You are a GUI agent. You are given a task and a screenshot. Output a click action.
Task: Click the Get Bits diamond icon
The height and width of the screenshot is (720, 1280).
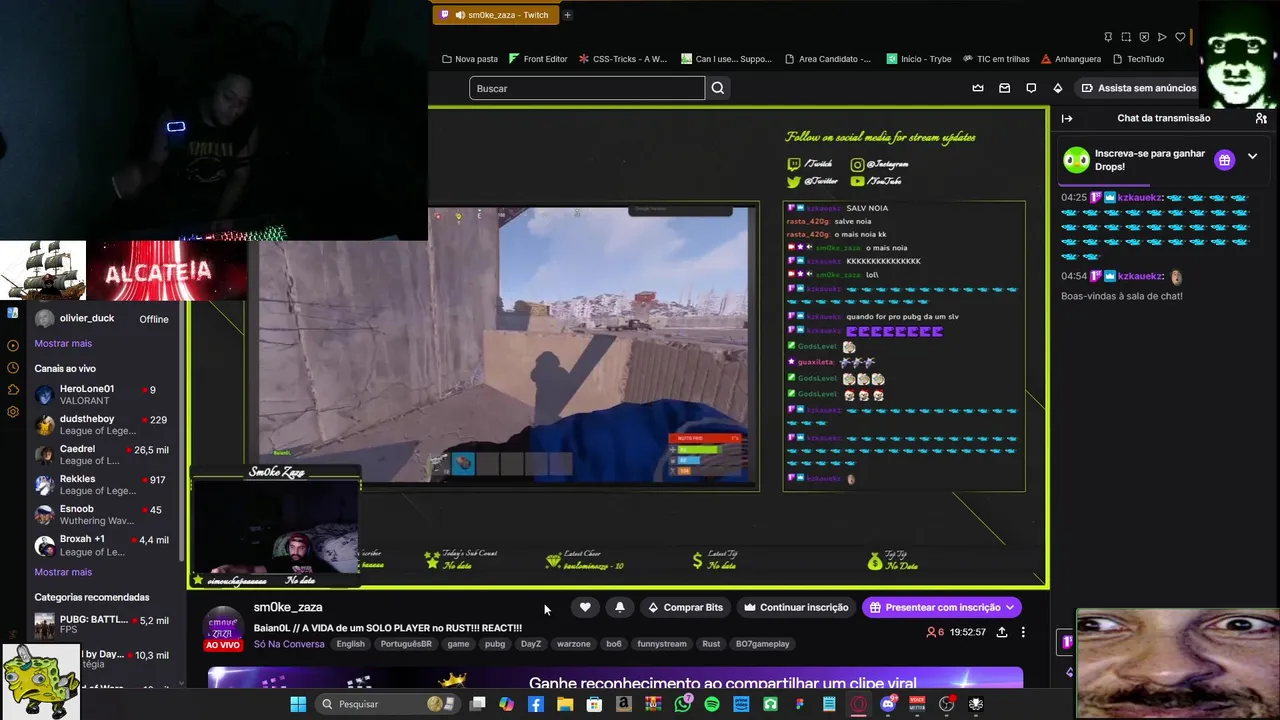click(1058, 88)
